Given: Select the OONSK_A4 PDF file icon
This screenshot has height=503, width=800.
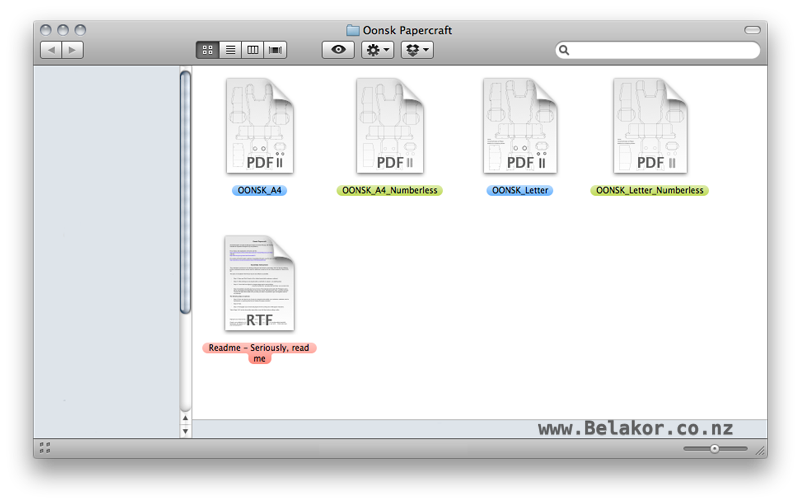Looking at the screenshot, I should (260, 126).
